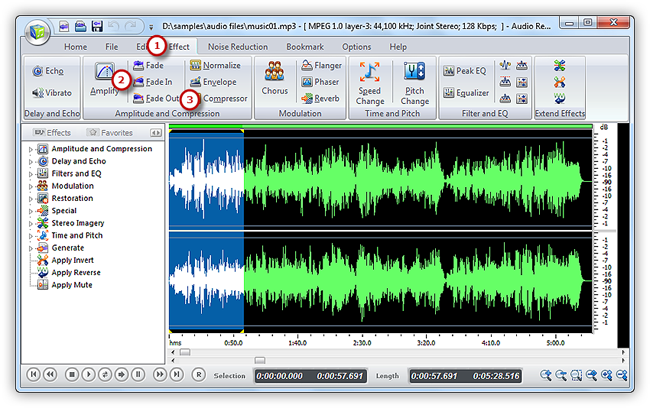Apply Fade Out to selection

click(156, 99)
